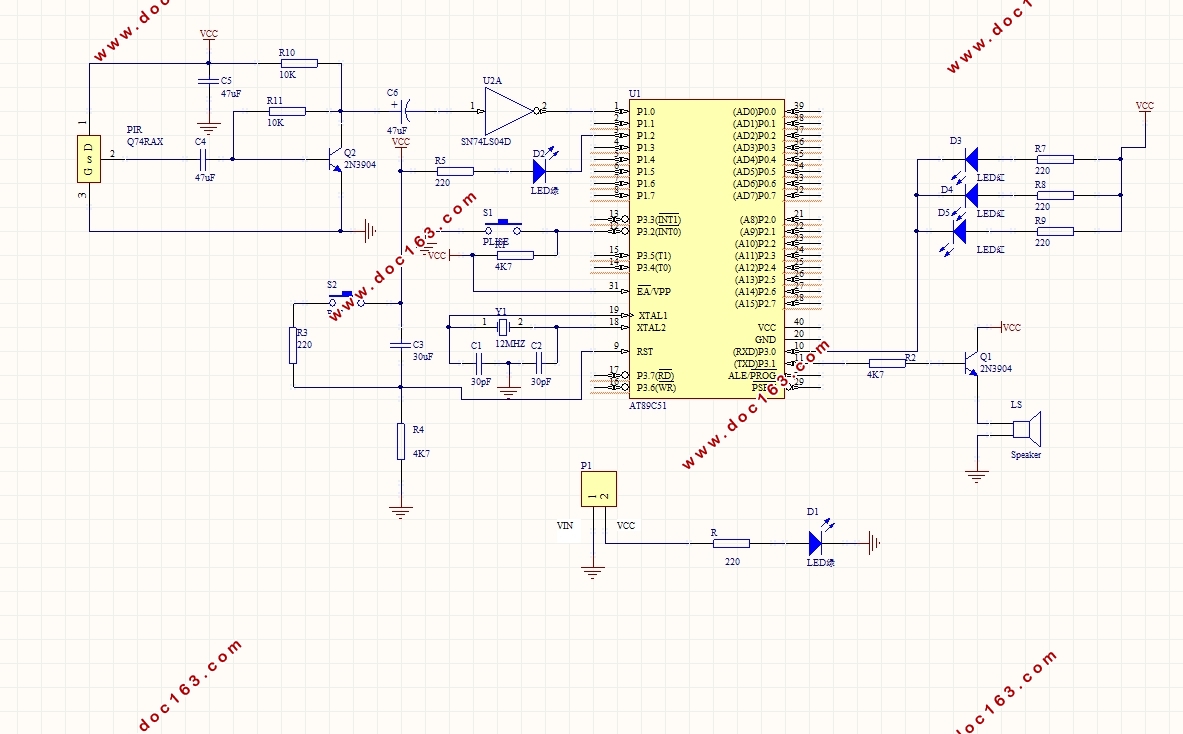The height and width of the screenshot is (734, 1183).
Task: Click the D3 red LED symbol
Action: pyautogui.click(x=972, y=159)
